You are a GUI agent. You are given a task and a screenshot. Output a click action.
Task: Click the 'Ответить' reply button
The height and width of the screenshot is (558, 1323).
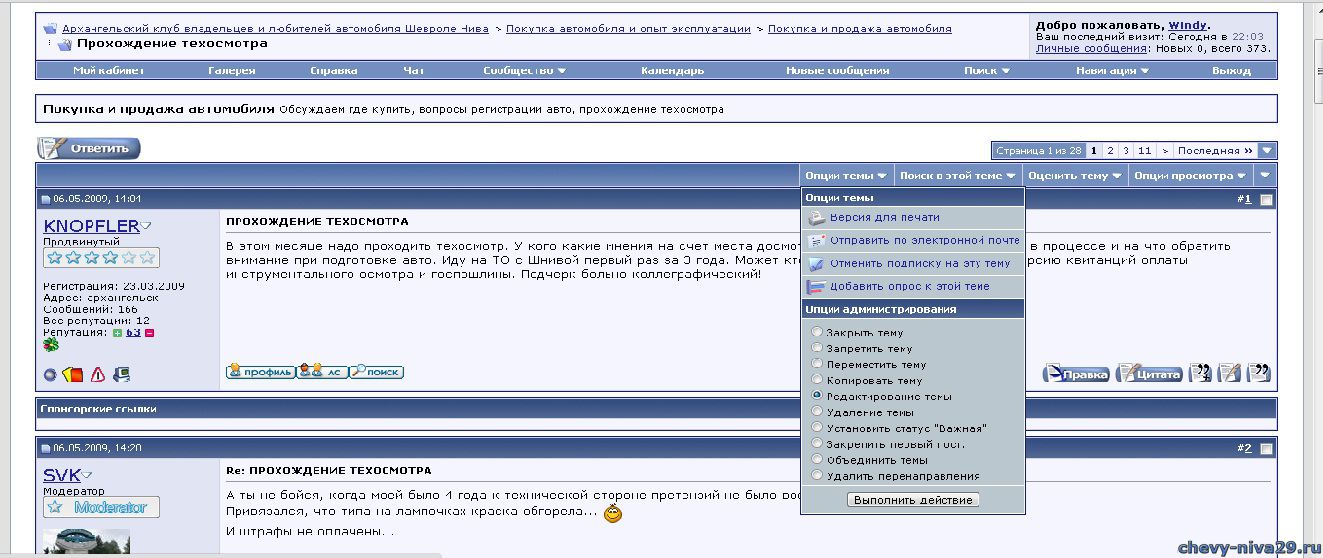89,149
